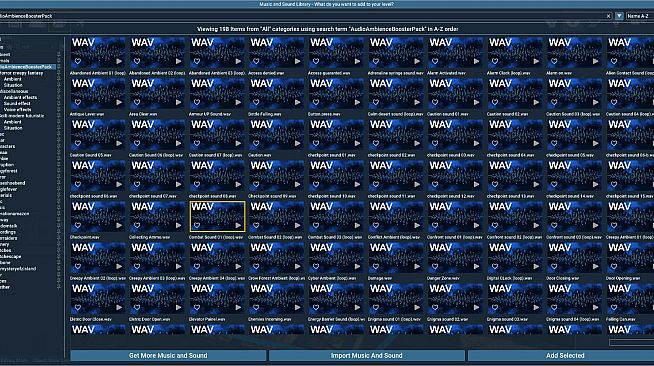
Task: Open Situation under Horror creepy fantasy
Action: pos(13,85)
